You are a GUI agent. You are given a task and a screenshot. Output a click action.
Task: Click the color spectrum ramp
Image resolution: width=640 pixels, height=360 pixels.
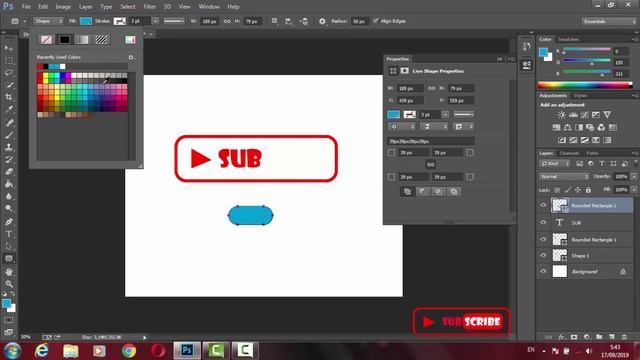tap(585, 85)
